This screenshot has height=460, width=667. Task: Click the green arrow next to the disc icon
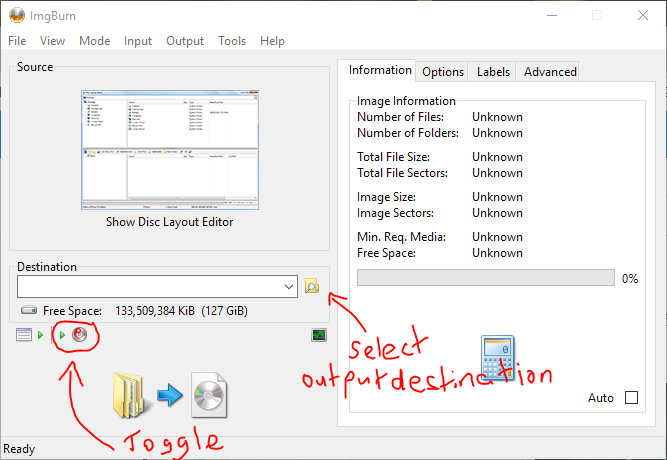coord(62,335)
